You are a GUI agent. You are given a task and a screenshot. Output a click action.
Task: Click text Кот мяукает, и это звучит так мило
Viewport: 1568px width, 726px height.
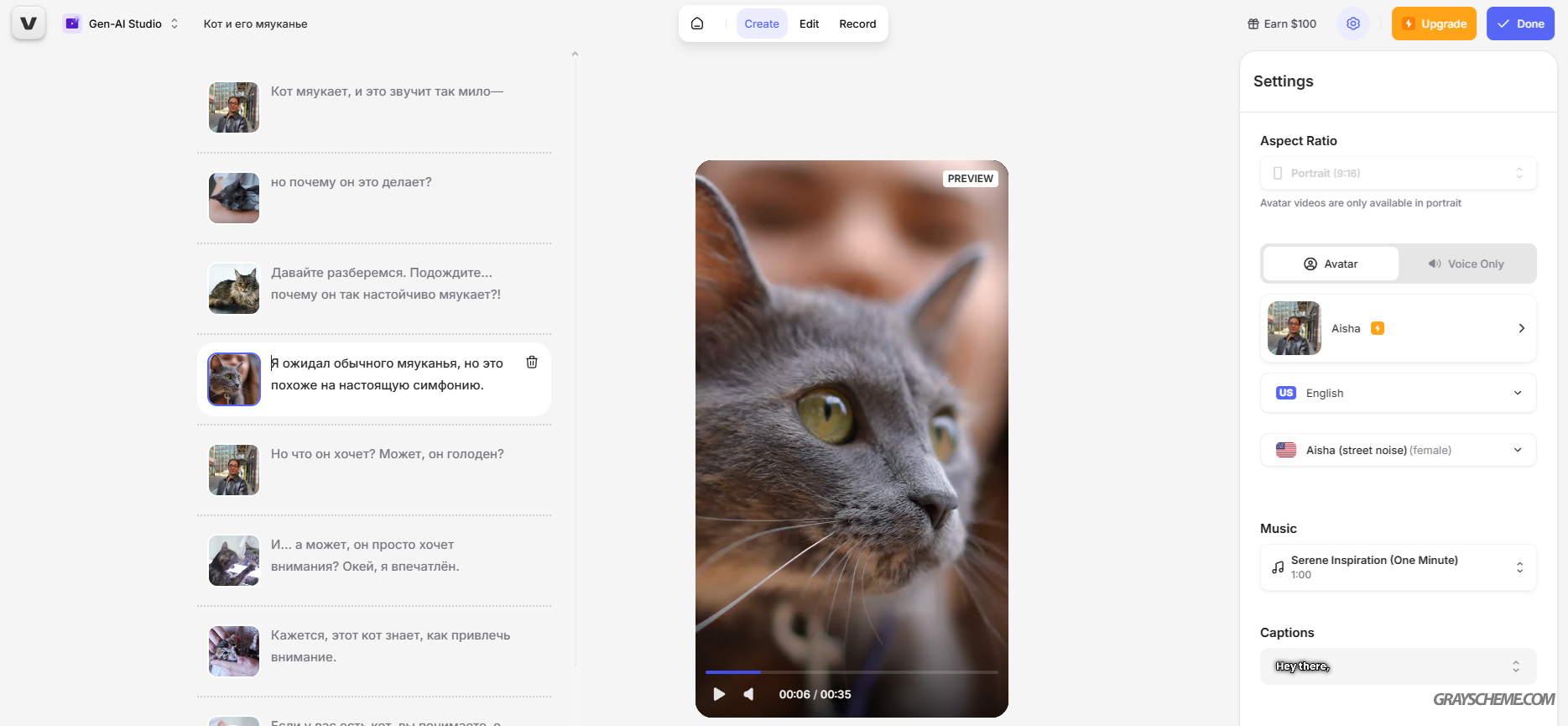tap(387, 91)
